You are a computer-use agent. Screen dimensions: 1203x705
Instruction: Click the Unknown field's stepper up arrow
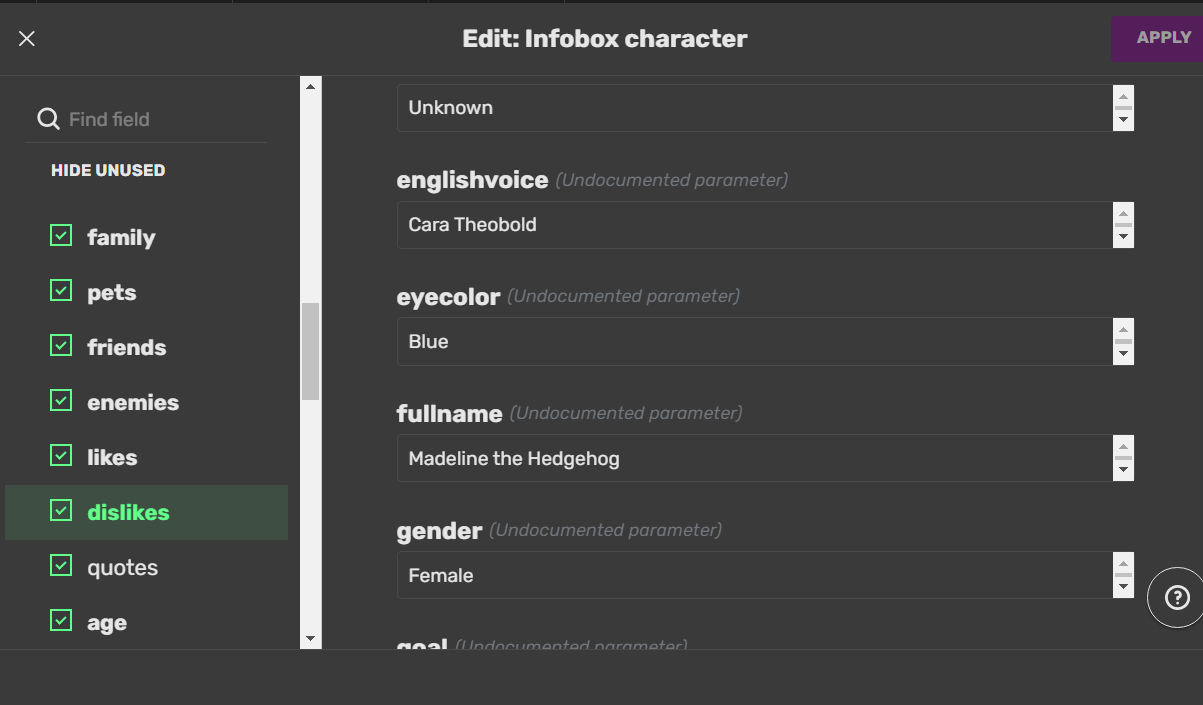[1123, 99]
